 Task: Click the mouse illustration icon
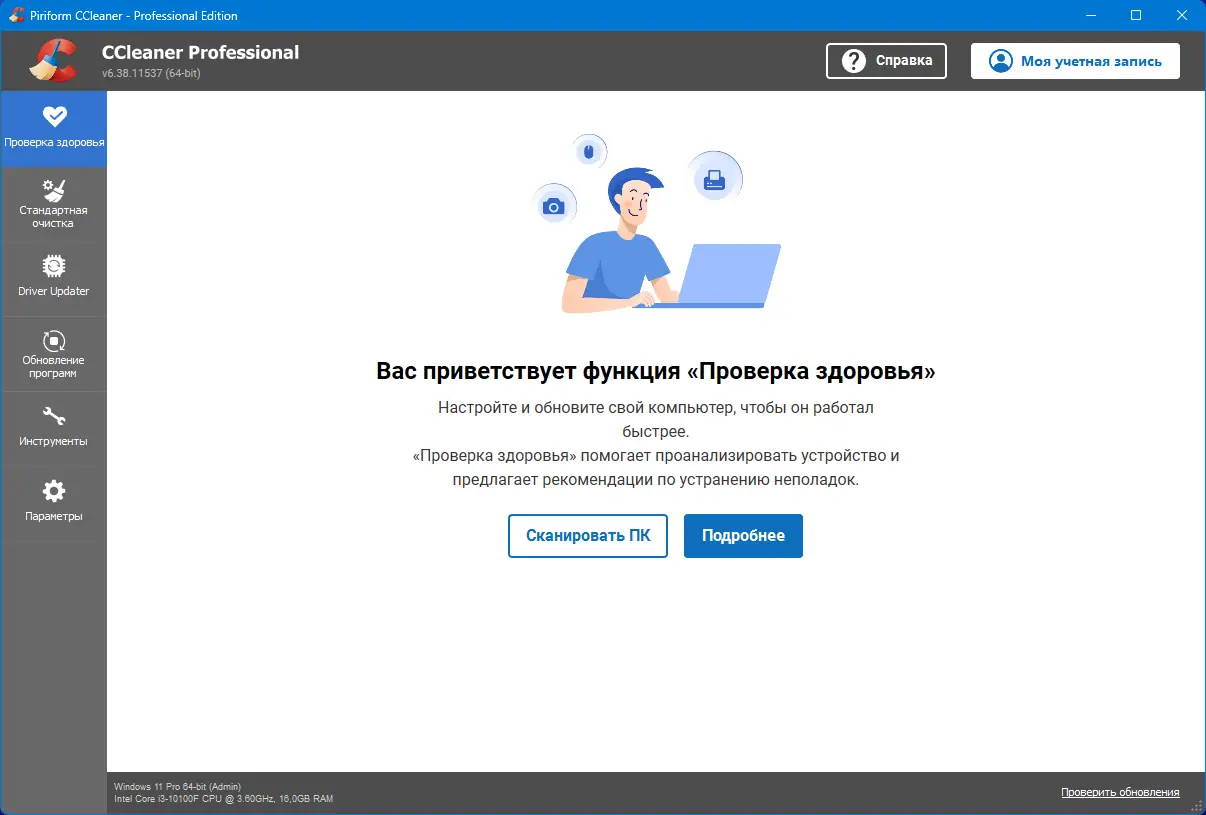[589, 151]
